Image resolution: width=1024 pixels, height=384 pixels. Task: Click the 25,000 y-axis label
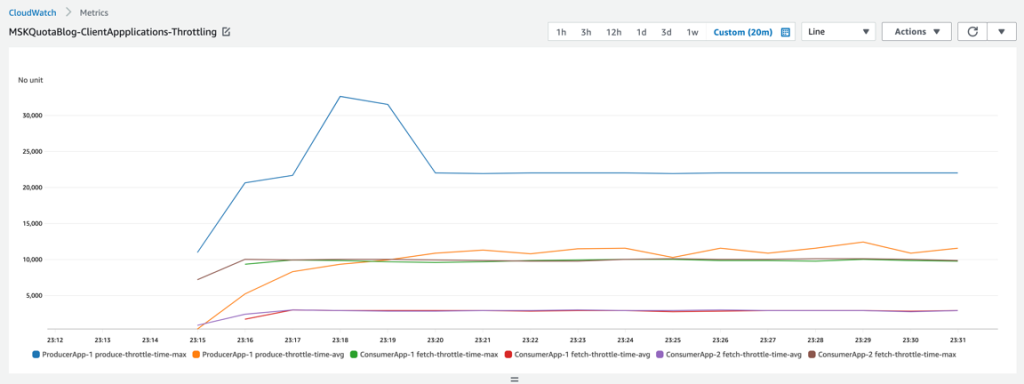32,152
